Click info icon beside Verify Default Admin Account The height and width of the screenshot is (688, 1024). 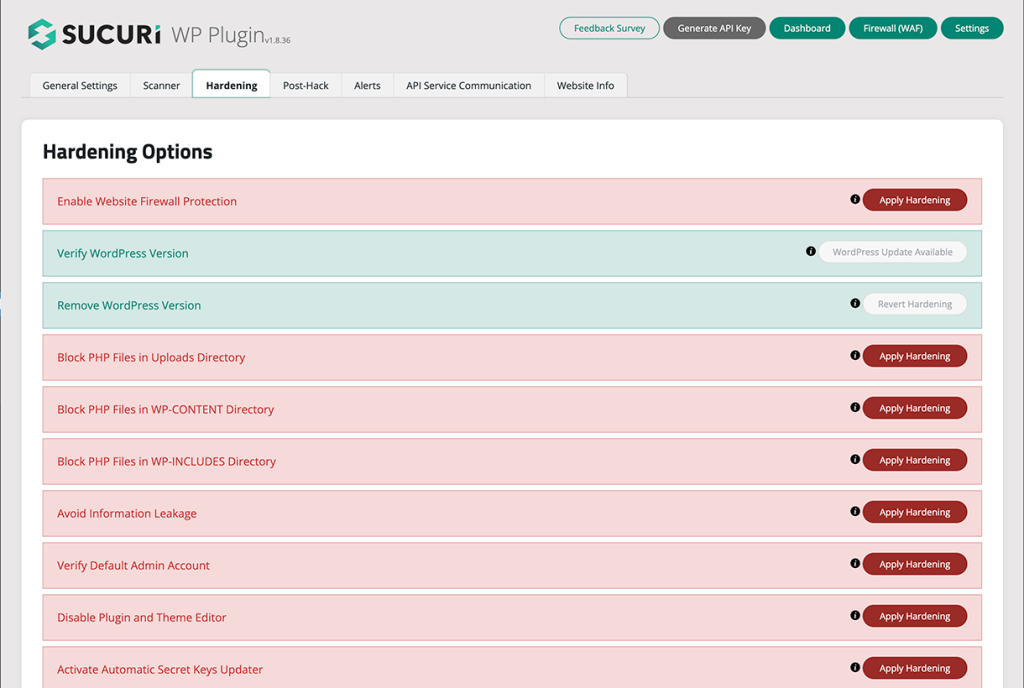pos(855,563)
